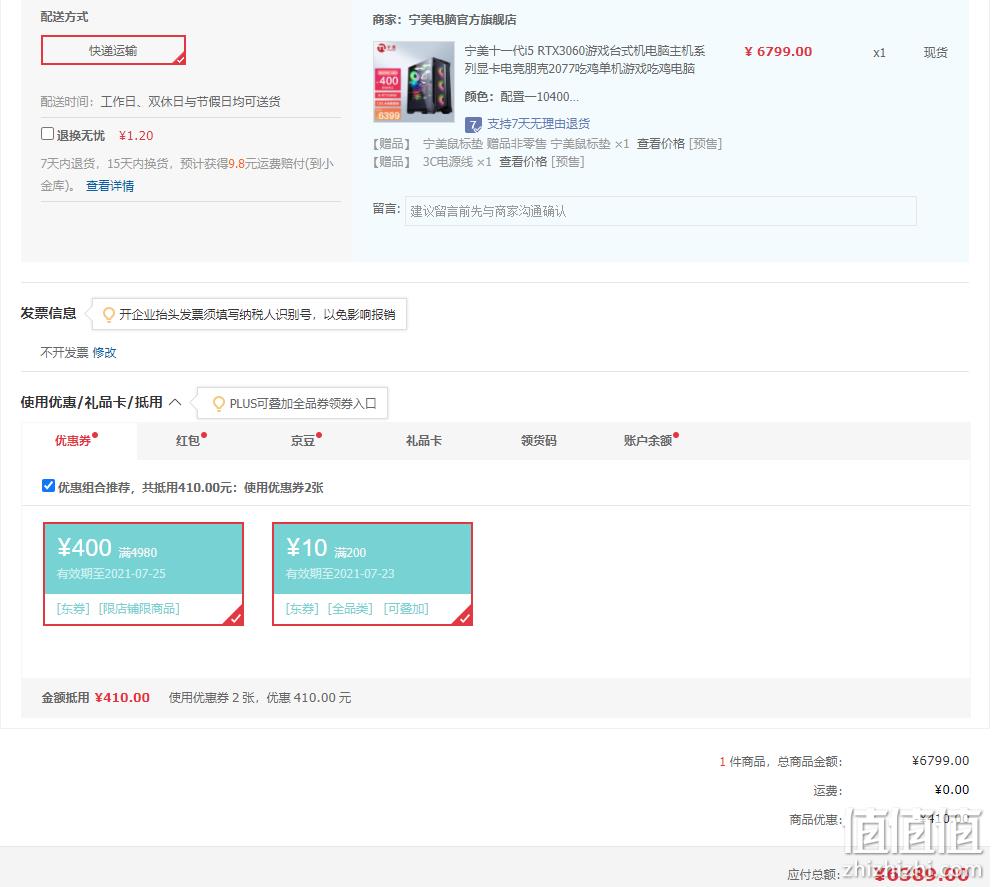The image size is (992, 887).
Task: Toggle the ¥400 满4980 coupon card
Action: pos(144,574)
